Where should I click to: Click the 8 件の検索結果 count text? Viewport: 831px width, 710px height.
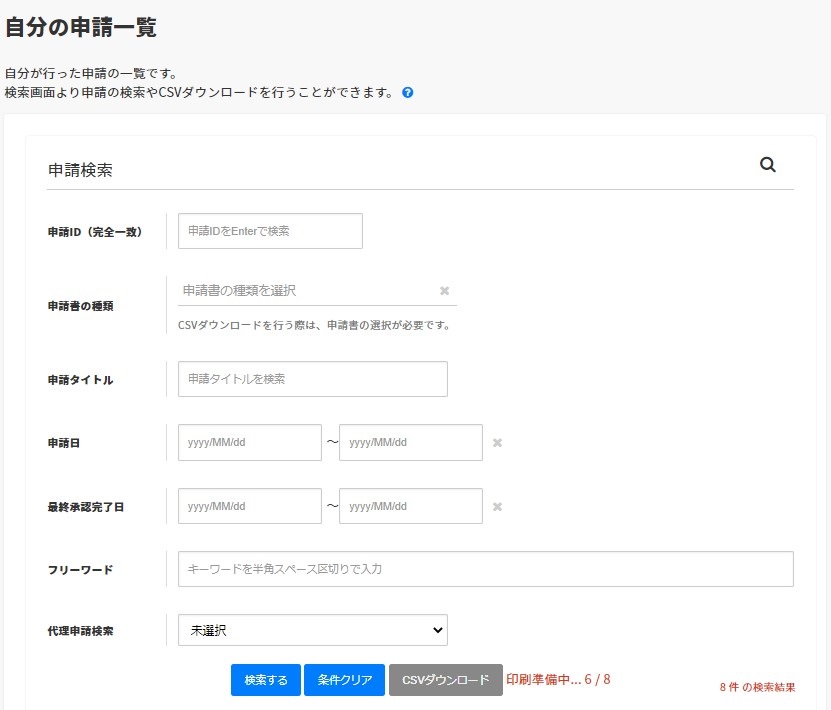click(757, 687)
